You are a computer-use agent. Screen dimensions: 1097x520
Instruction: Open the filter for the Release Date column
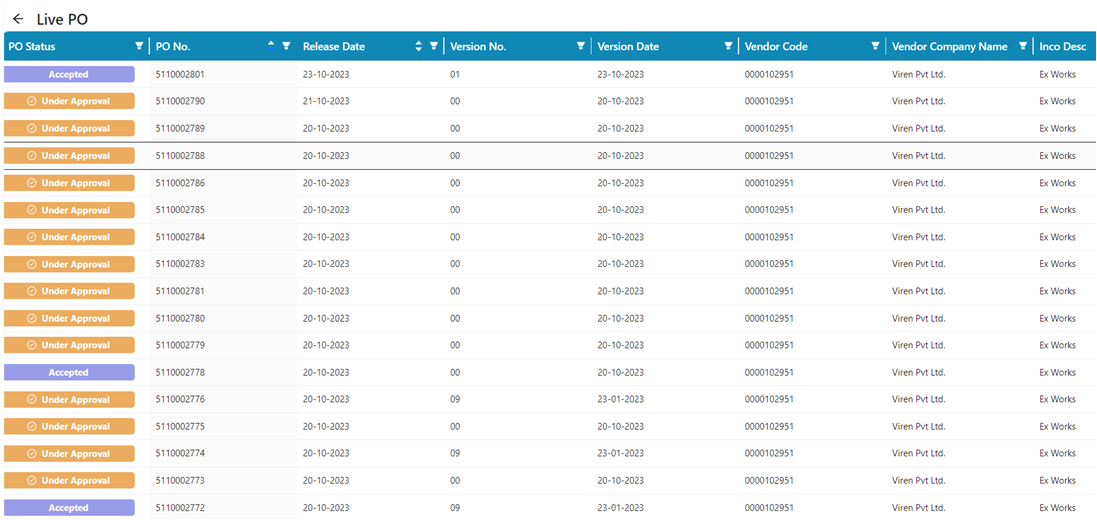433,46
